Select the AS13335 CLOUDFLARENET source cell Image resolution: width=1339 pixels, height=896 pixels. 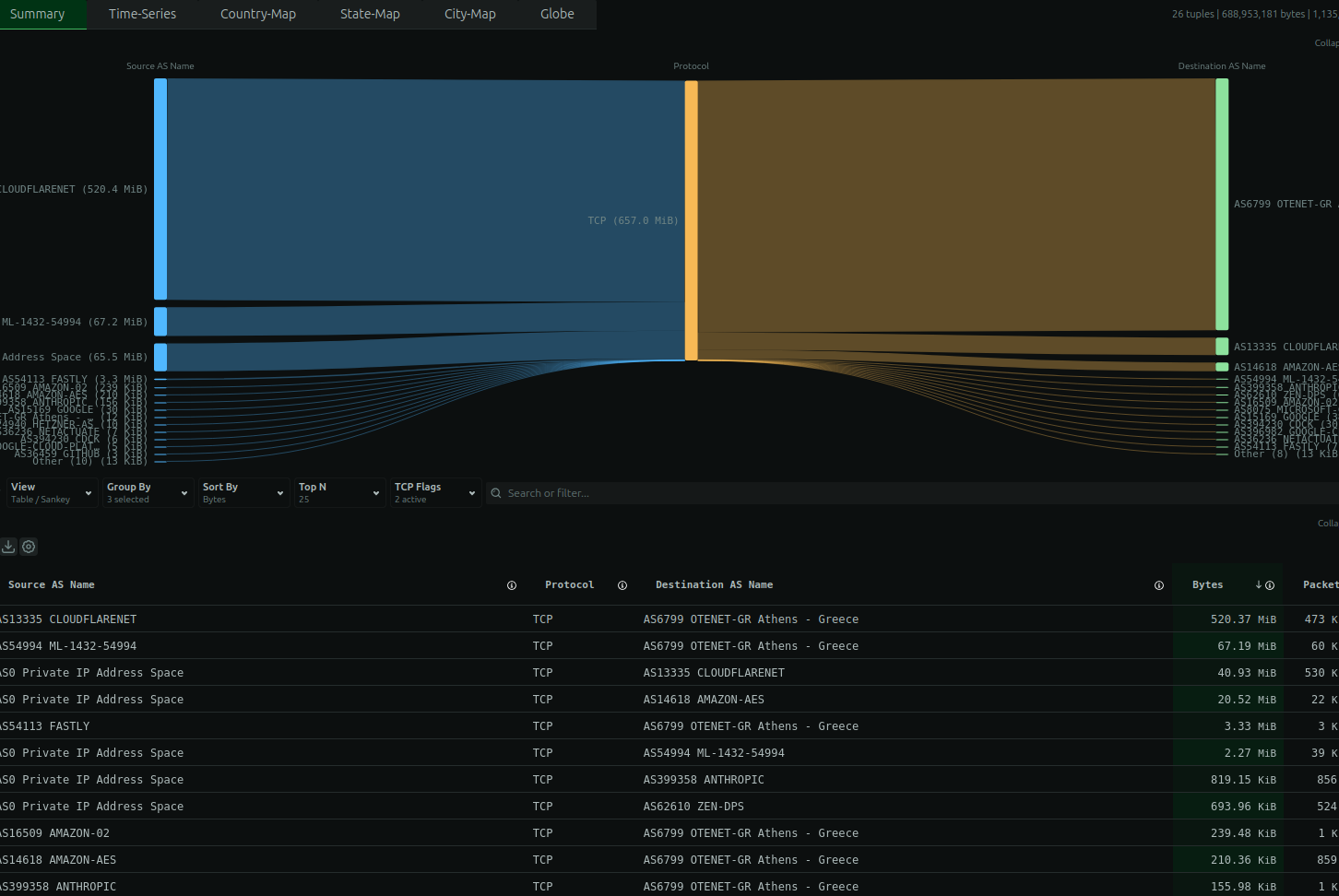point(68,619)
